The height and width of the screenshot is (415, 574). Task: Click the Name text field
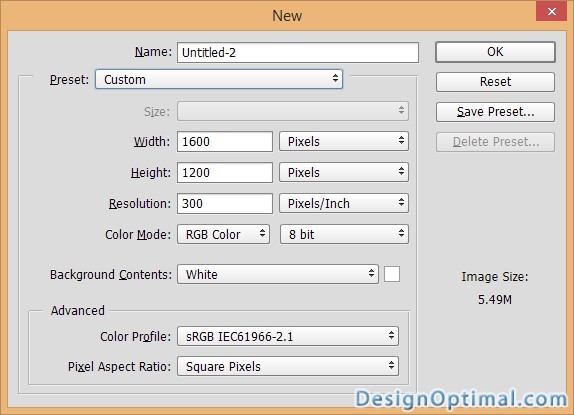pyautogui.click(x=298, y=53)
